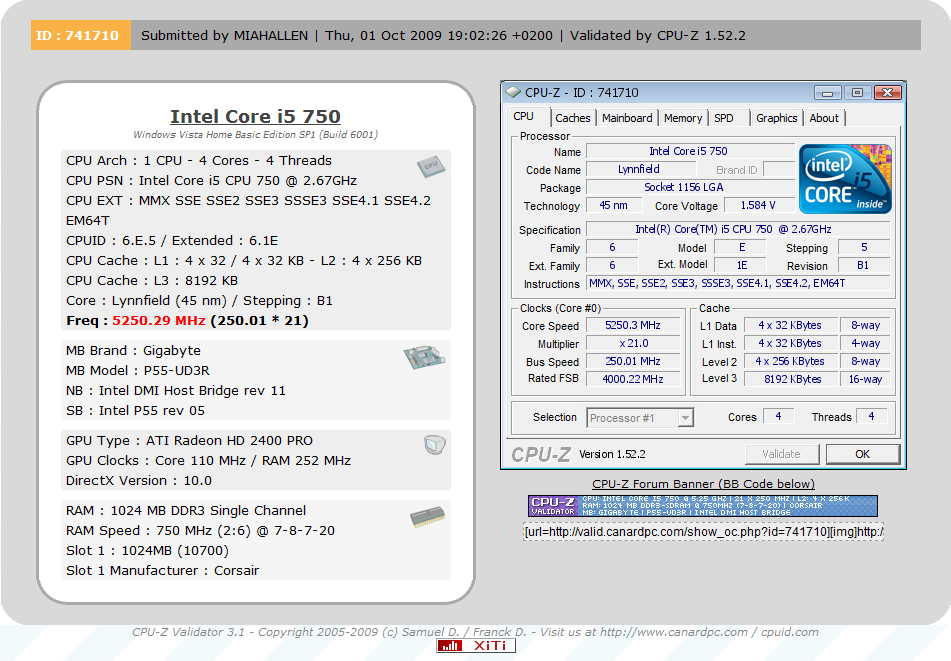This screenshot has width=951, height=661.
Task: Click the Validate button
Action: point(781,454)
